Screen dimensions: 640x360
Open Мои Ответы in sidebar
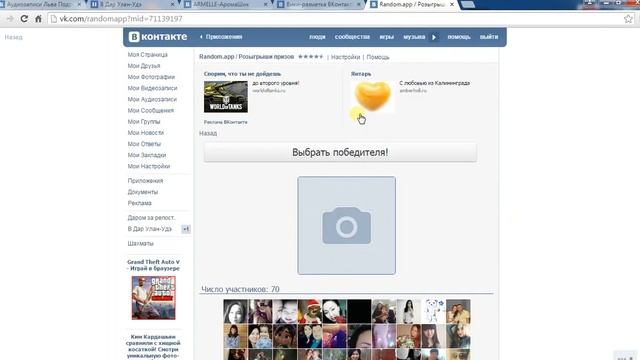click(144, 144)
